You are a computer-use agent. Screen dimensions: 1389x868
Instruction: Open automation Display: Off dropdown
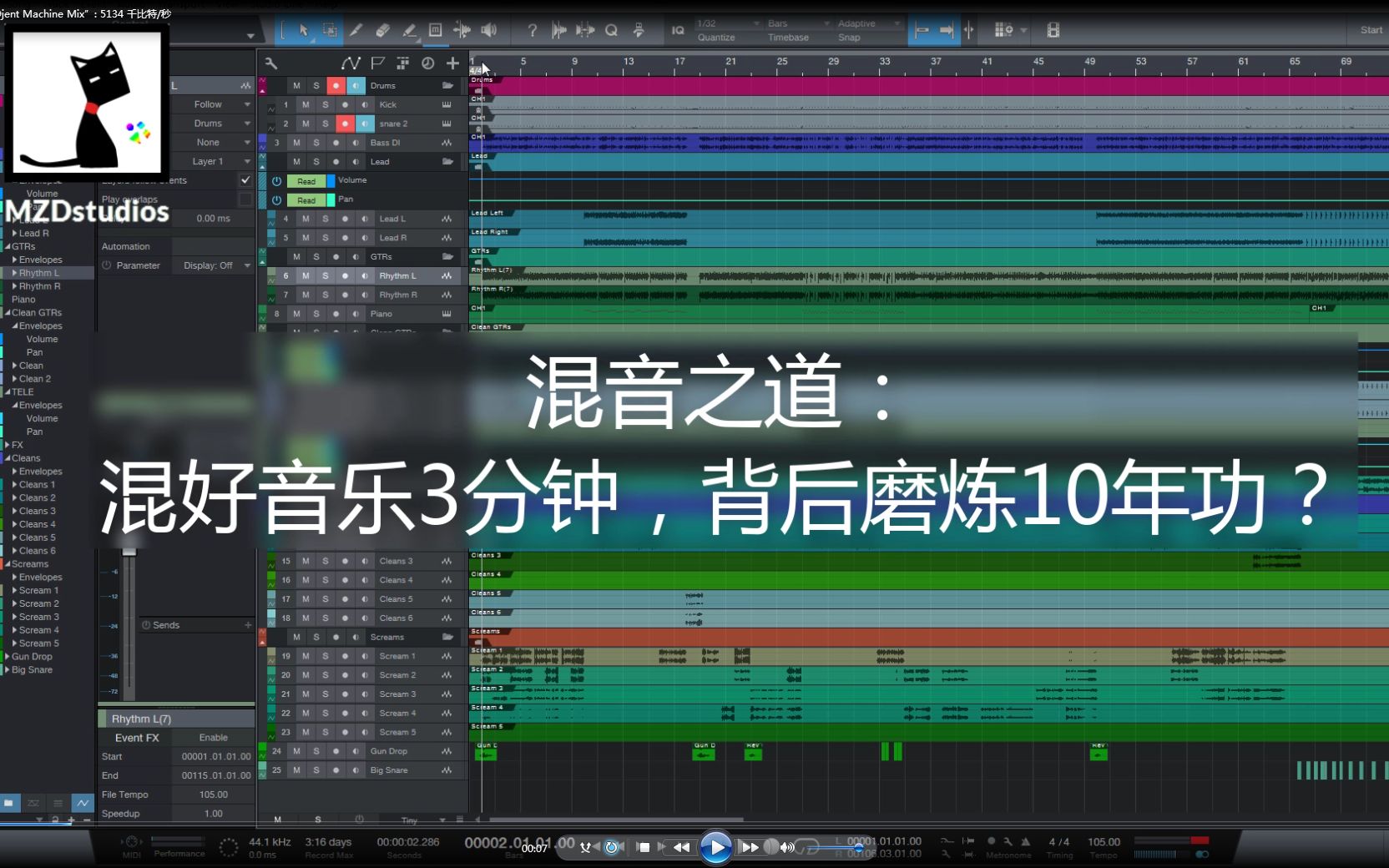(x=213, y=265)
